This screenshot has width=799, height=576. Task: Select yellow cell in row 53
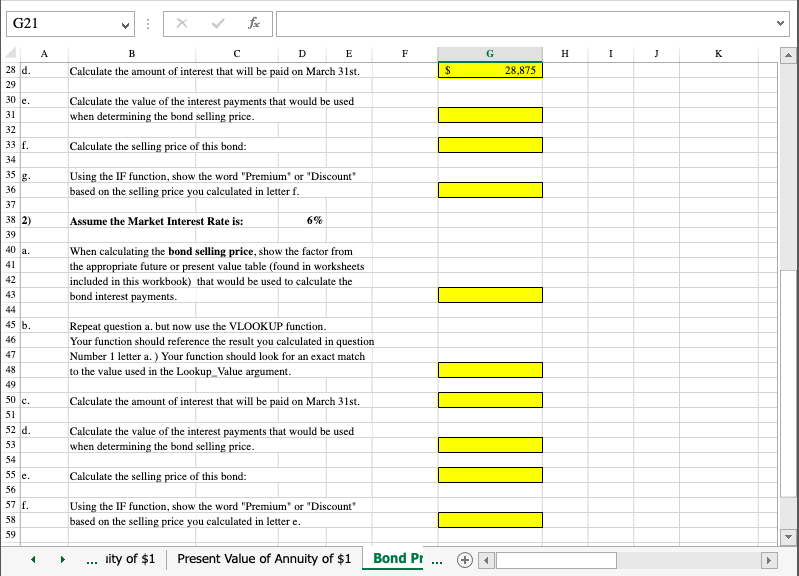(490, 445)
